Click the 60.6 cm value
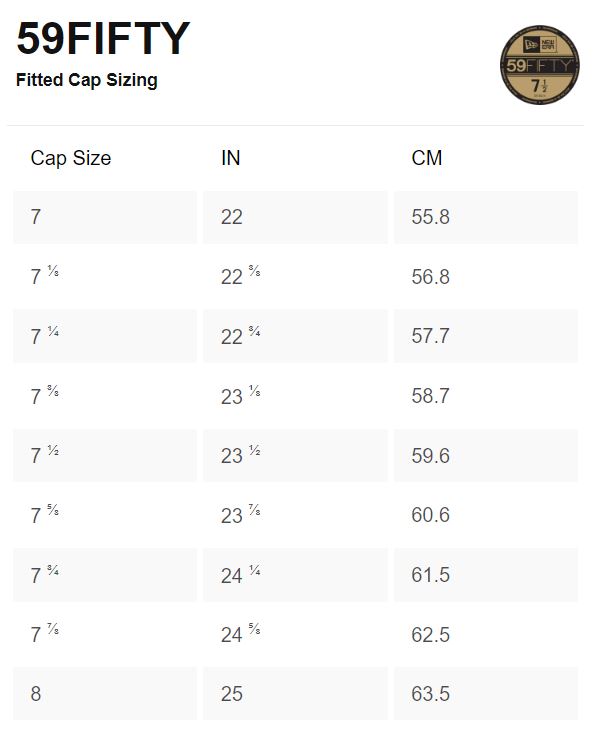This screenshot has height=750, width=596. coord(430,515)
